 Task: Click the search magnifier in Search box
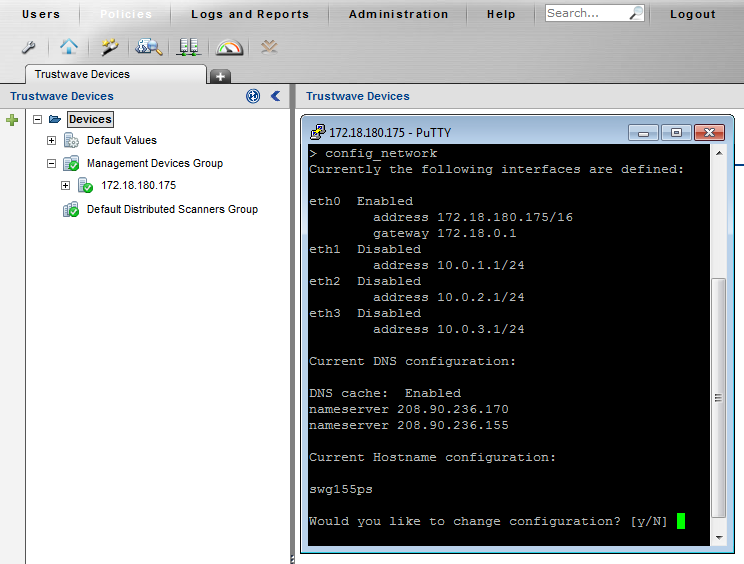tap(635, 14)
